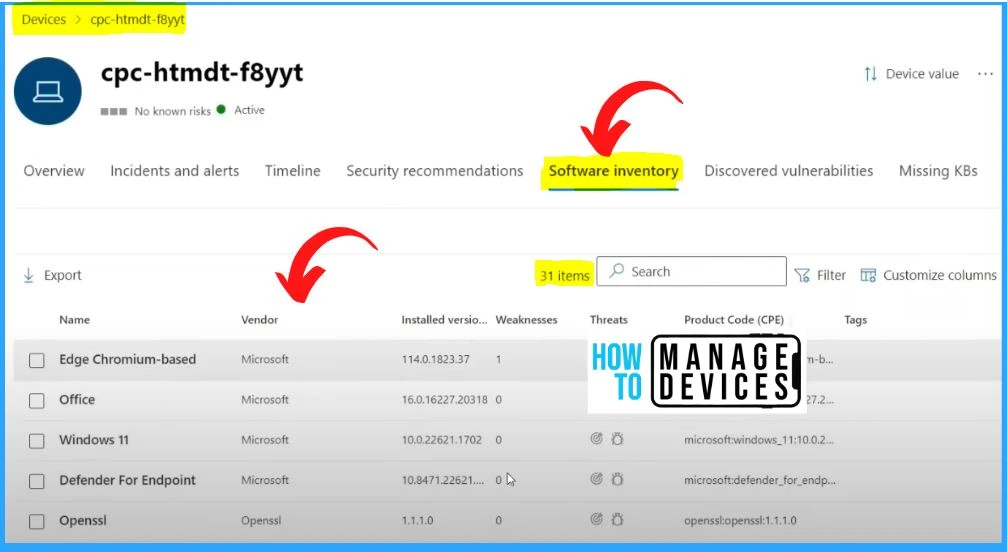Click the Customize columns table icon
The image size is (1007, 552).
(868, 275)
